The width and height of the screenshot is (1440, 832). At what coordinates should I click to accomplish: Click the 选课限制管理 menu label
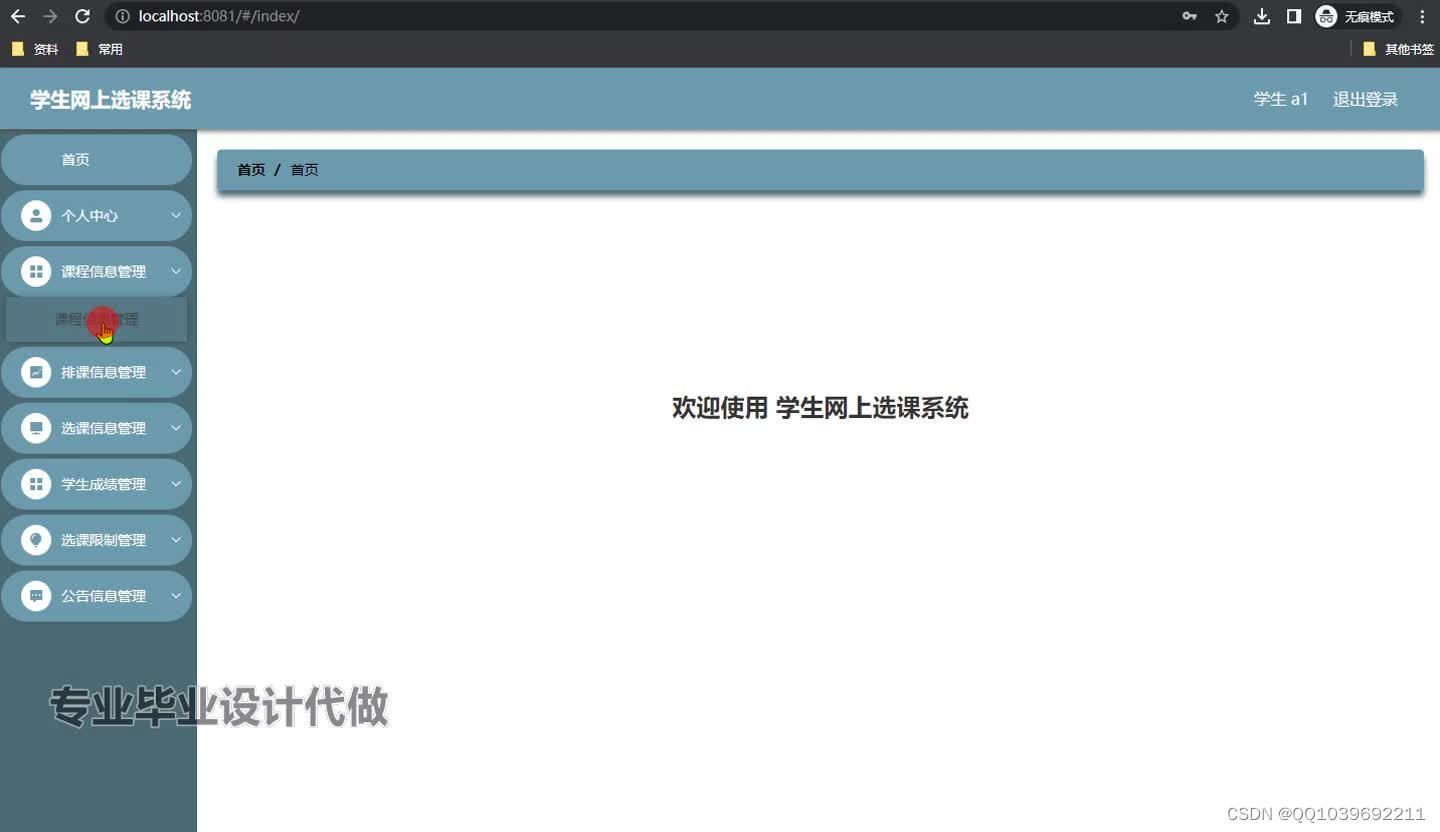[x=103, y=540]
